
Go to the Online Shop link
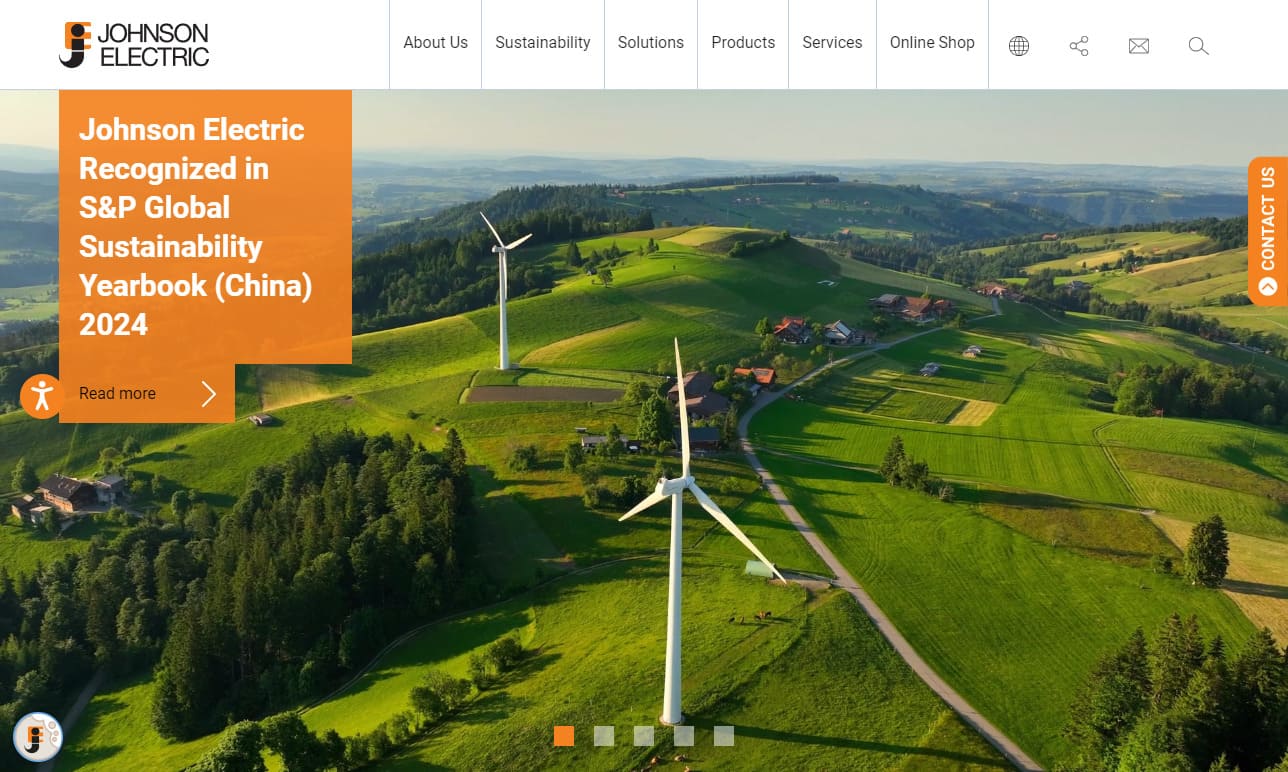coord(932,43)
